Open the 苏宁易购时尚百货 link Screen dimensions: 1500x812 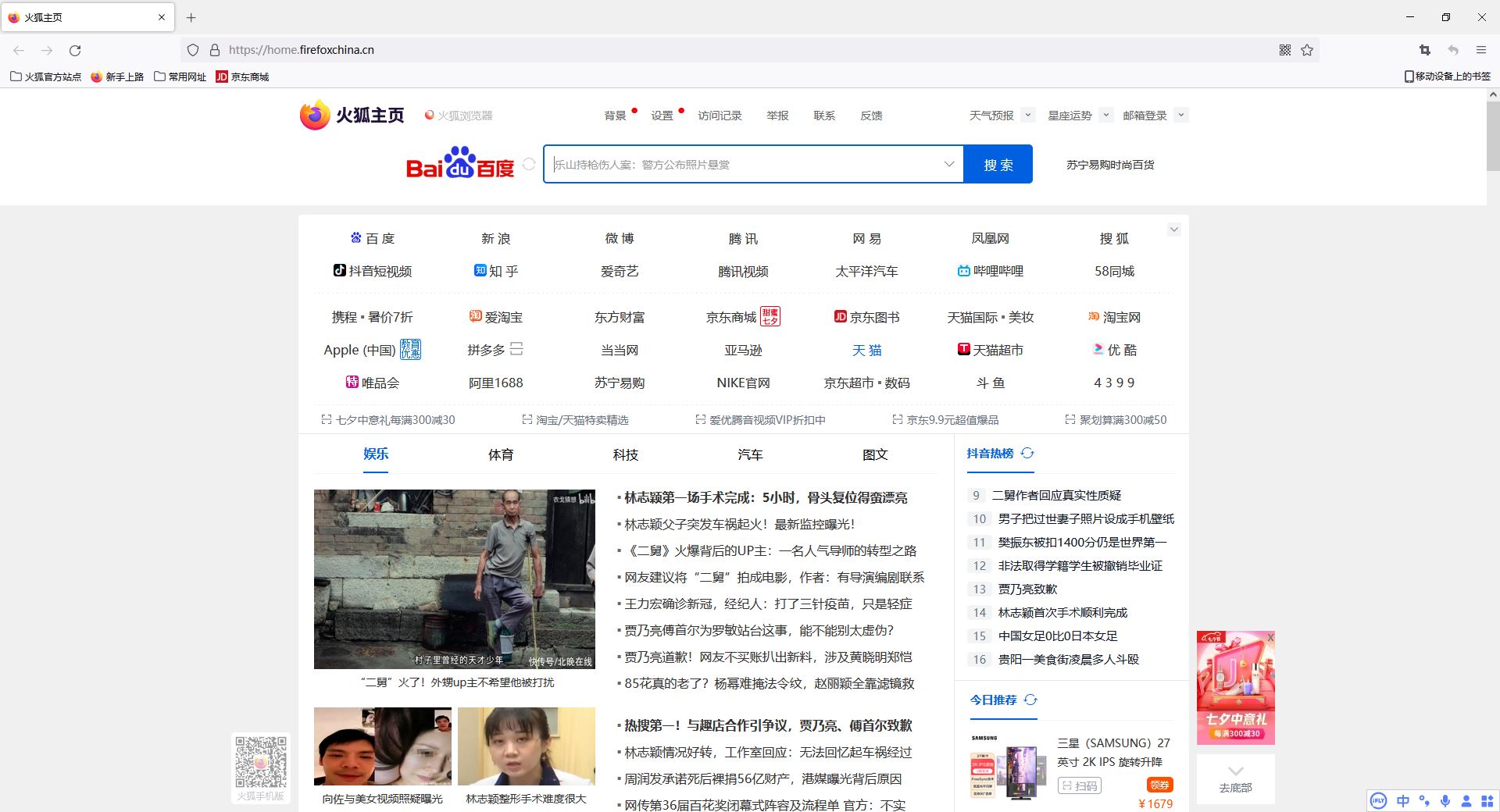[1111, 164]
